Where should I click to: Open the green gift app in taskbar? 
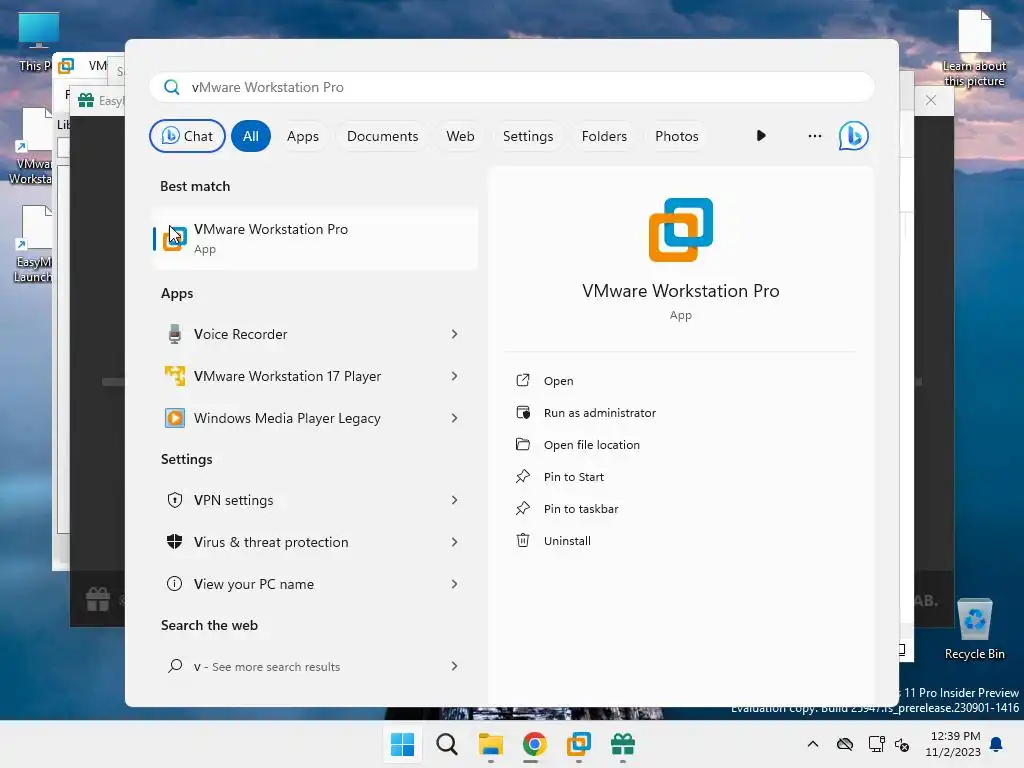pos(622,744)
